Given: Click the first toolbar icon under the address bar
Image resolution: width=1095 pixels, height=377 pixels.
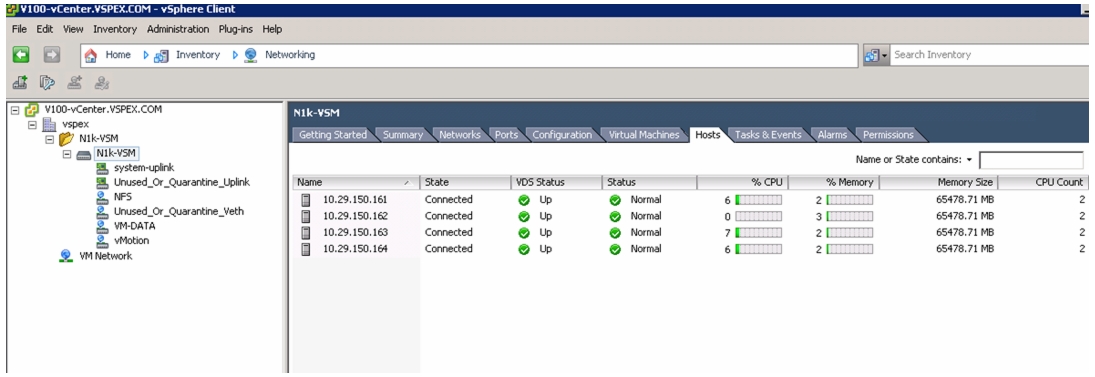Looking at the screenshot, I should point(20,83).
